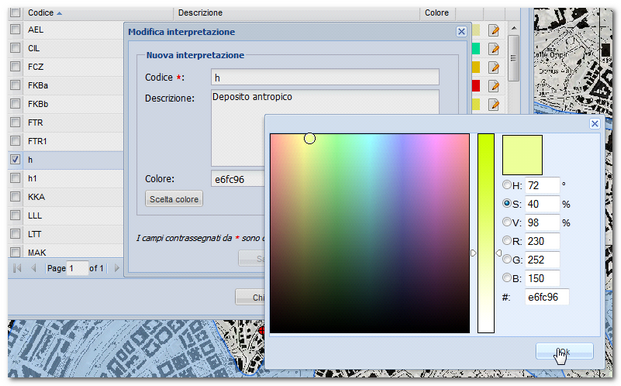This screenshot has width=621, height=386.
Task: Select the V (value) radio button
Action: click(507, 222)
